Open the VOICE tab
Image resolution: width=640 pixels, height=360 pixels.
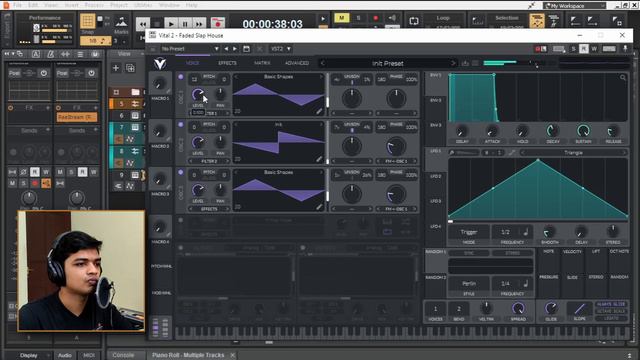point(192,63)
